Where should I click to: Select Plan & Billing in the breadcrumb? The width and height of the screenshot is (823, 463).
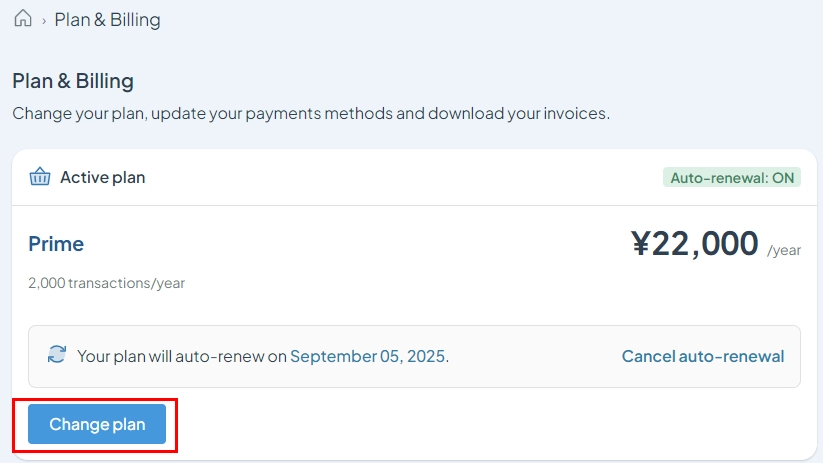[108, 19]
